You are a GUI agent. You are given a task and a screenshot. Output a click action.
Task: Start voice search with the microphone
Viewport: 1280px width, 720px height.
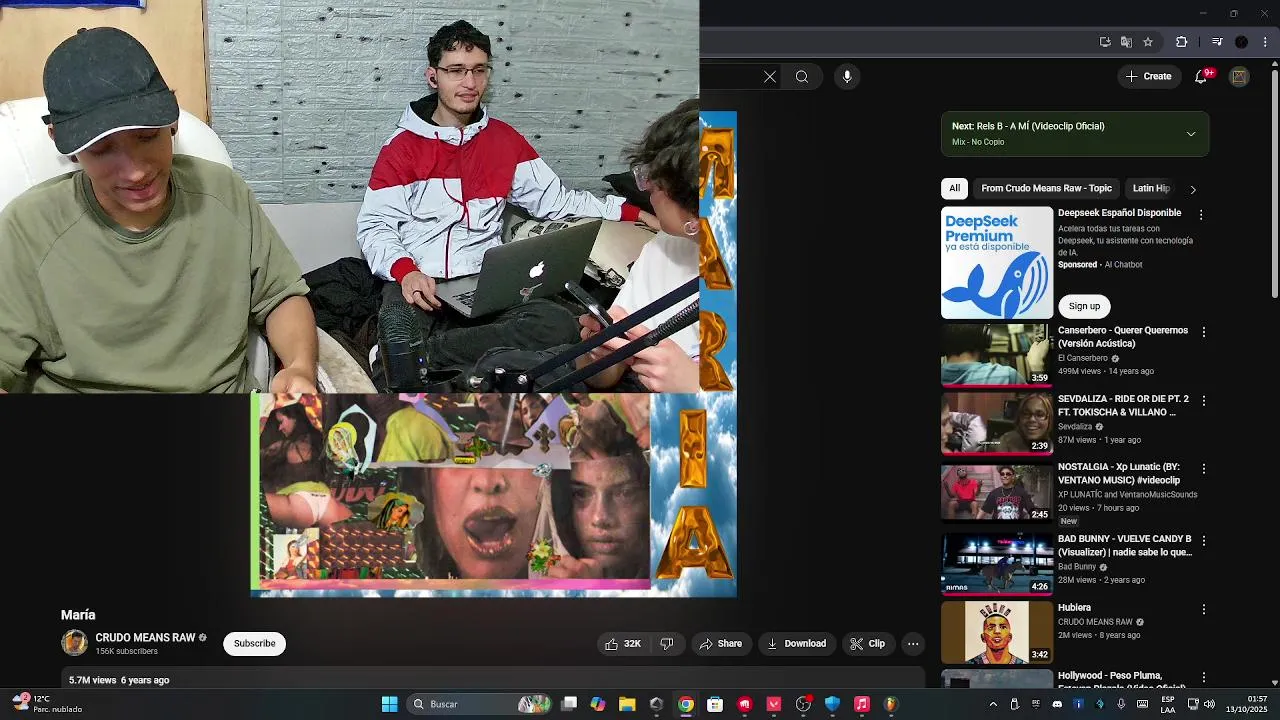pyautogui.click(x=847, y=77)
